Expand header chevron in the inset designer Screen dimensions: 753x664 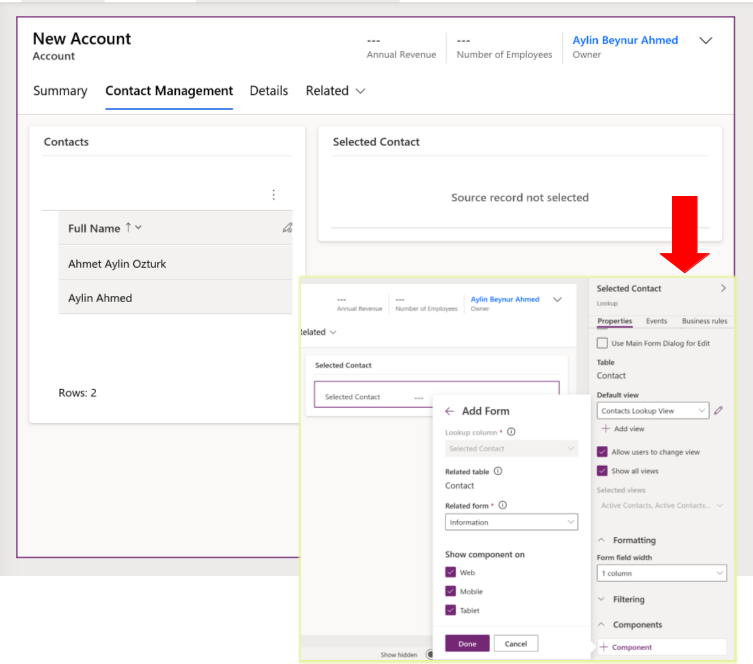[x=557, y=300]
